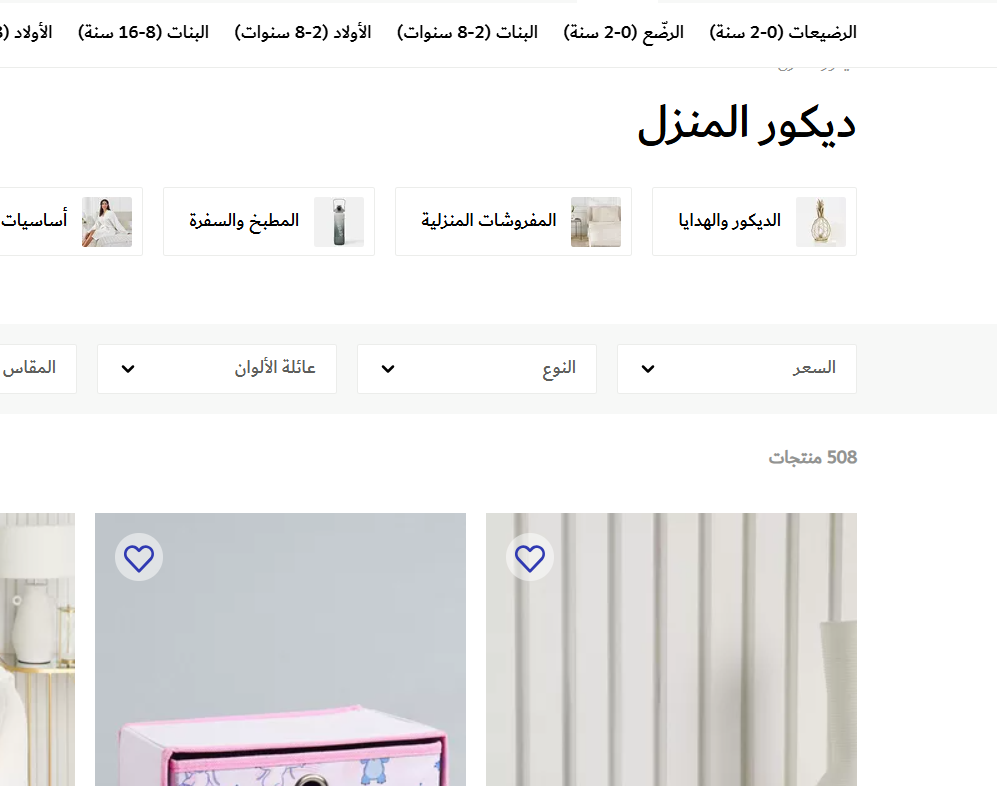
Task: Open المفروشات المنزلية category
Action: click(x=513, y=221)
